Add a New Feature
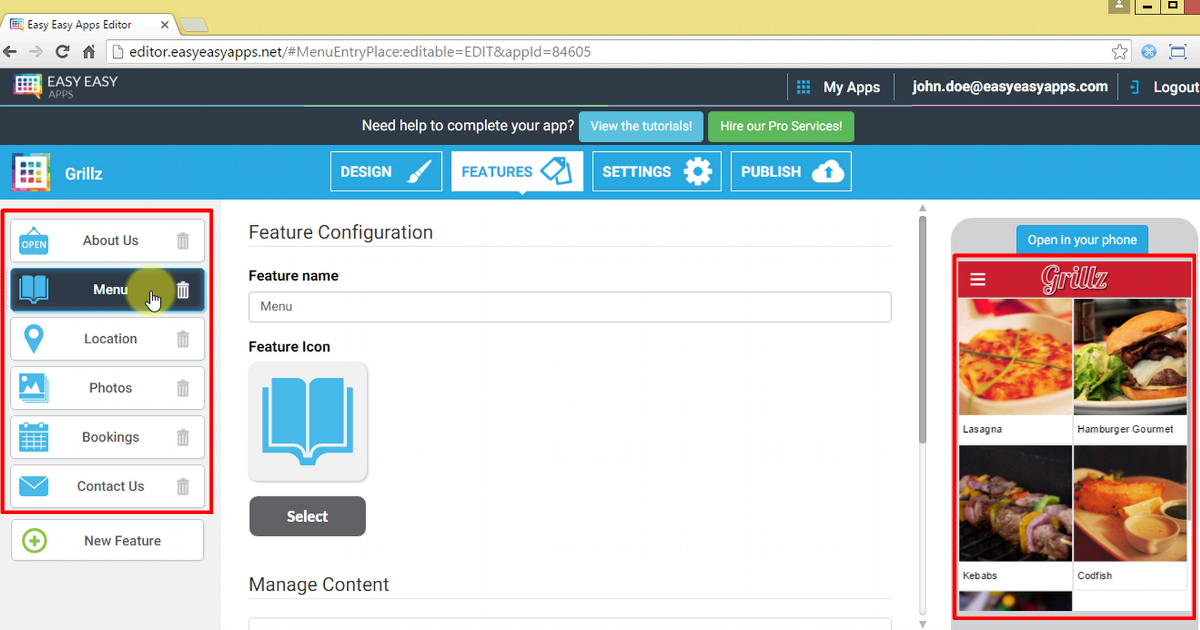Image resolution: width=1200 pixels, height=630 pixels. coord(107,541)
